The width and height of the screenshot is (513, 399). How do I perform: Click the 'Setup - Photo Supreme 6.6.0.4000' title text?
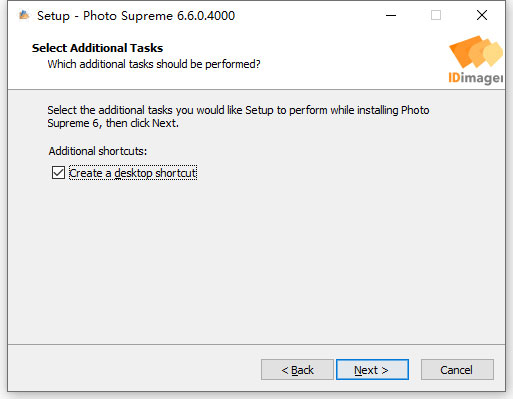[136, 16]
